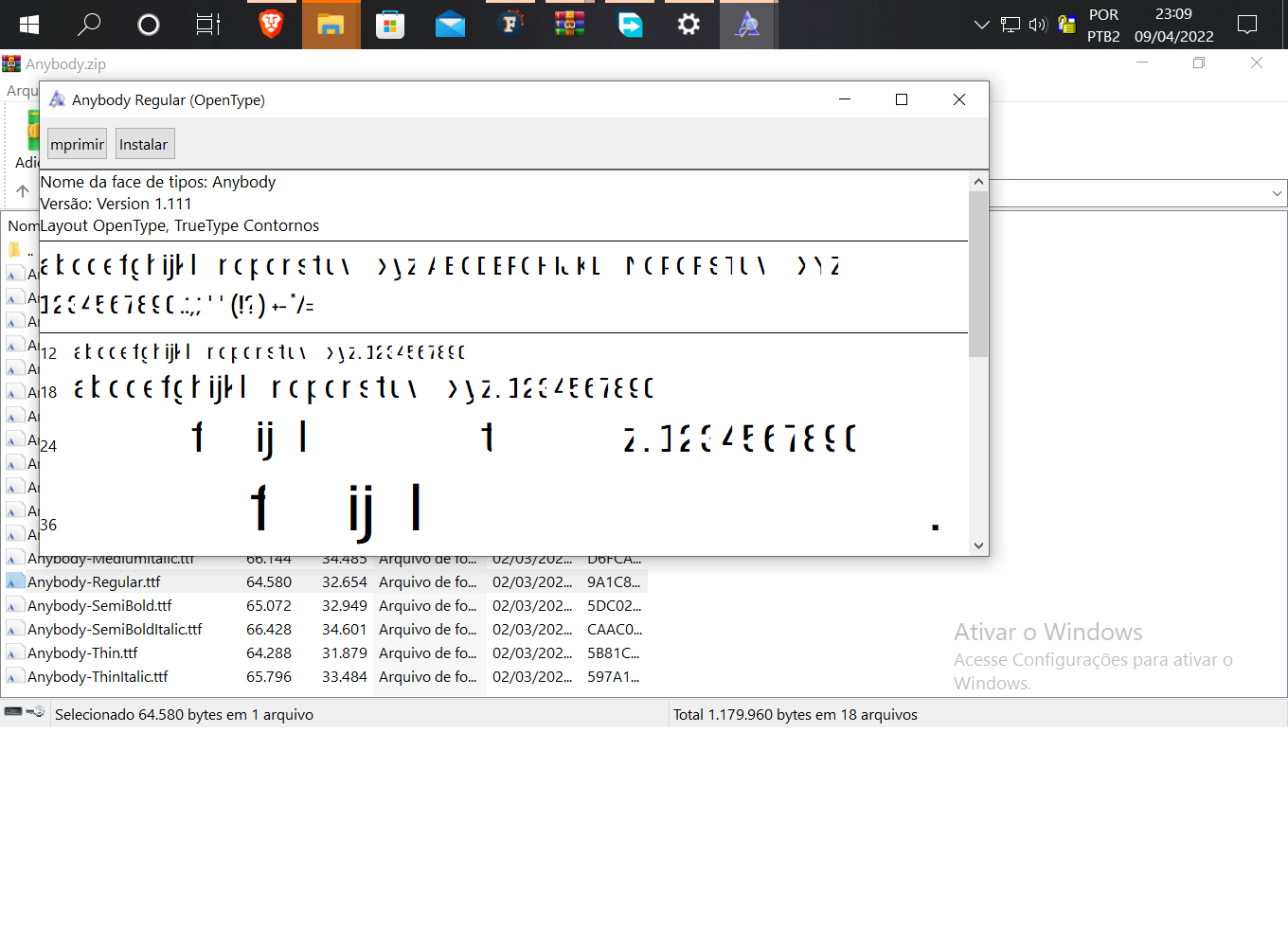The width and height of the screenshot is (1288, 947).
Task: Click packed size 32.654 cell
Action: [345, 581]
